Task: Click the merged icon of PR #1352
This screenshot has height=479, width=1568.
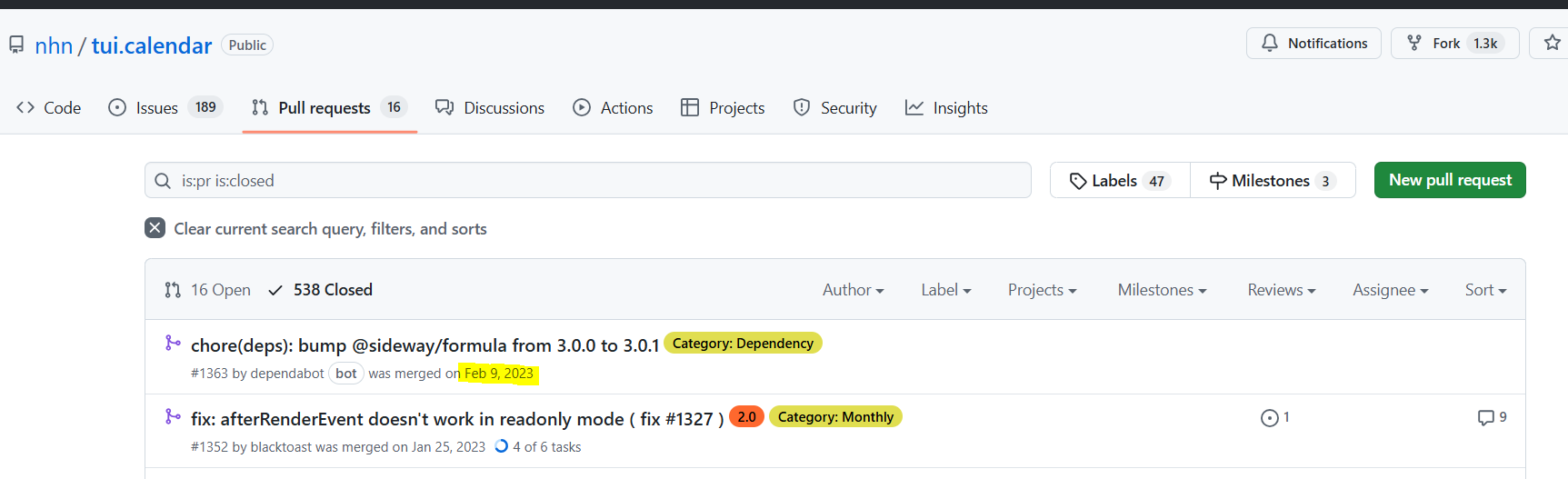Action: [x=173, y=416]
